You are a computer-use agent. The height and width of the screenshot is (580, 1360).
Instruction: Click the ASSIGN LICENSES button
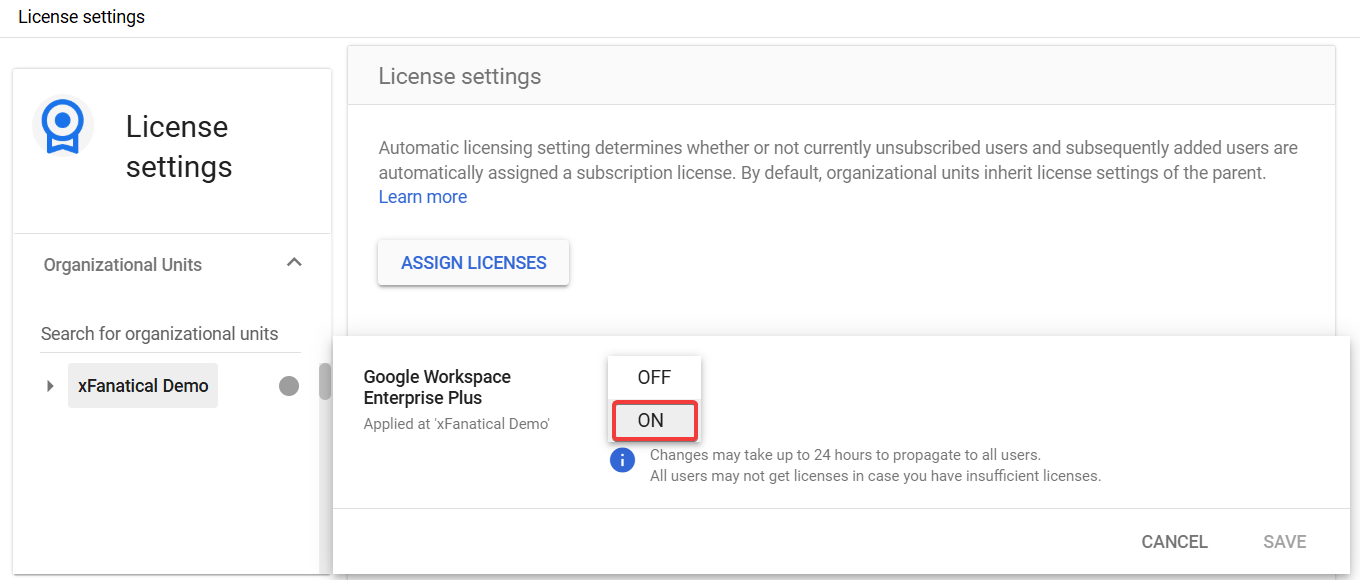click(474, 263)
